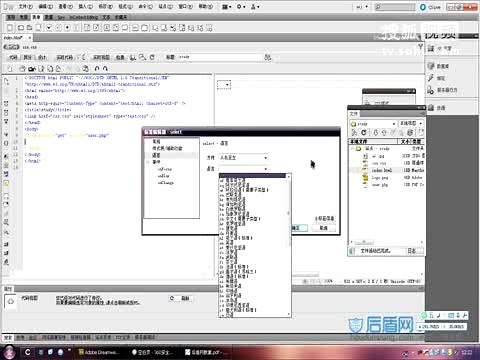This screenshot has height=360, width=480.
Task: Open the css.css related file link
Action: click(30, 48)
